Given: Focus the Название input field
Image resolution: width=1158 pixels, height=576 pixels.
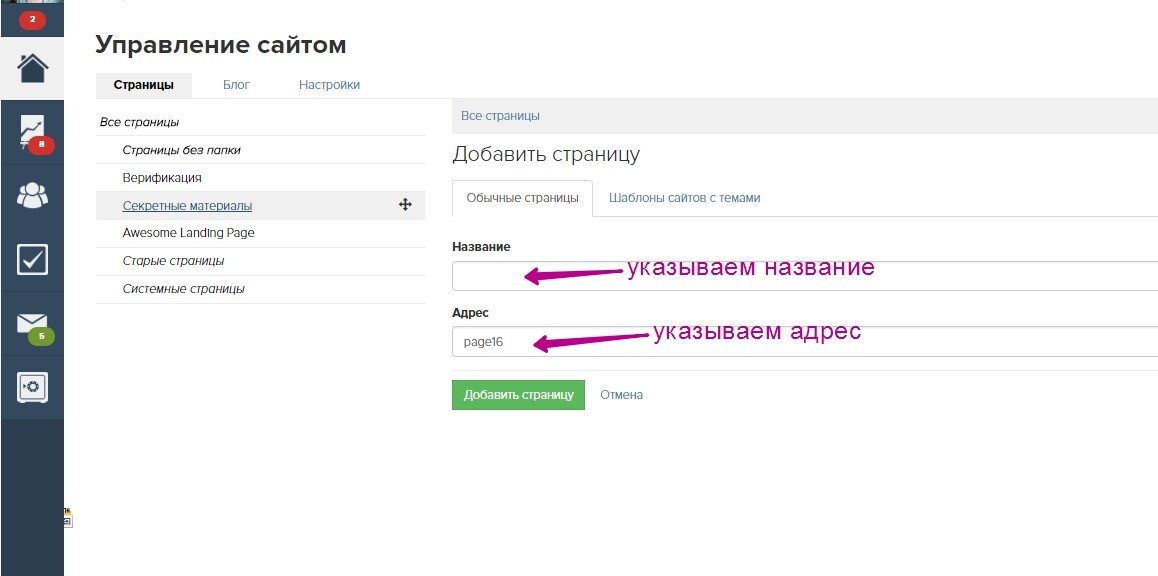Looking at the screenshot, I should 804,275.
